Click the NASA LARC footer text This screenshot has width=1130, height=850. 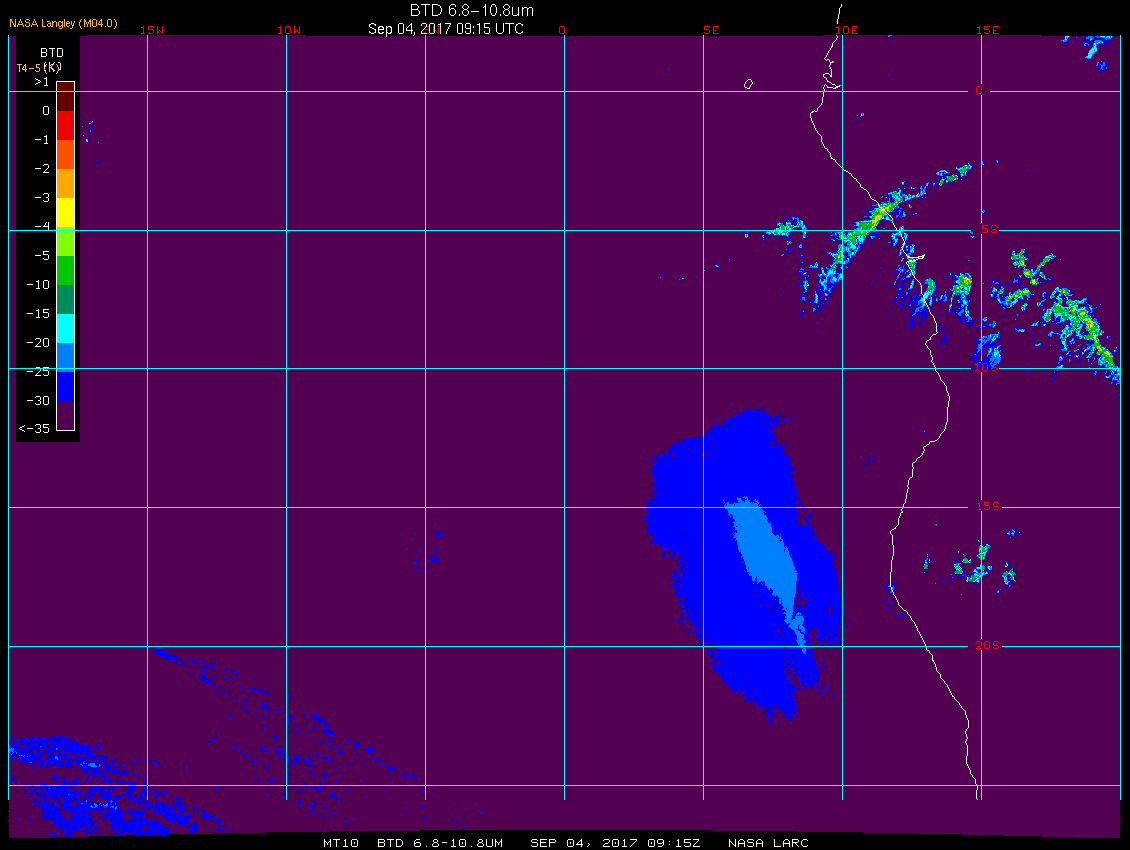coord(768,843)
